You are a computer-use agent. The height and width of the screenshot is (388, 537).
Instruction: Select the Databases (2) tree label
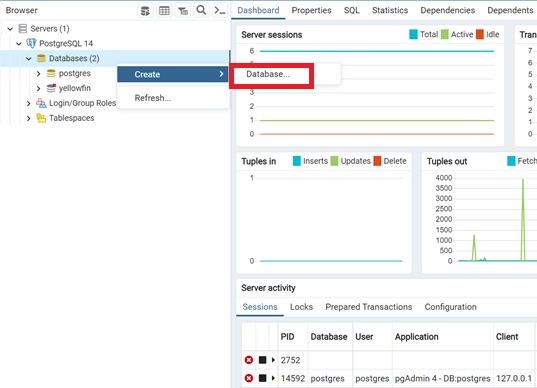tap(74, 59)
